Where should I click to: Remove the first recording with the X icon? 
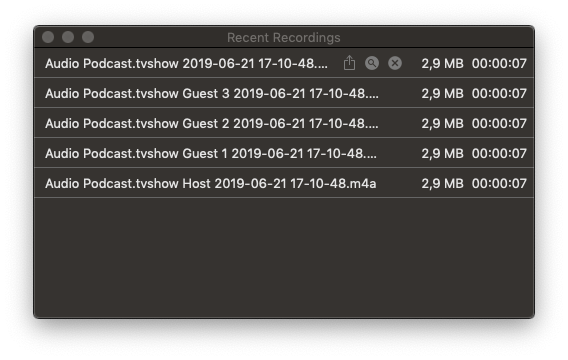pyautogui.click(x=395, y=63)
